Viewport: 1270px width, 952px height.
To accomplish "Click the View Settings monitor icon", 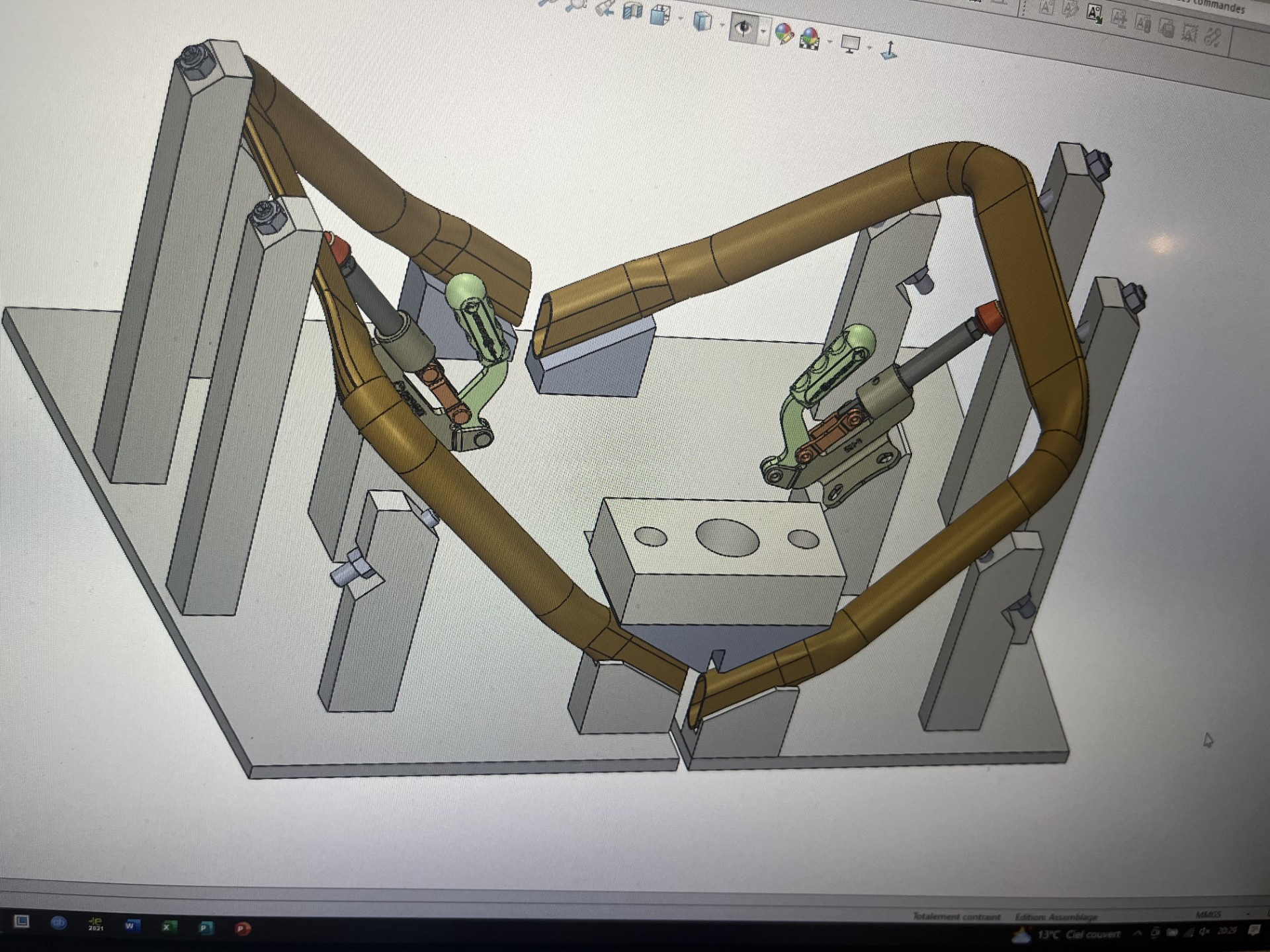I will [x=850, y=44].
